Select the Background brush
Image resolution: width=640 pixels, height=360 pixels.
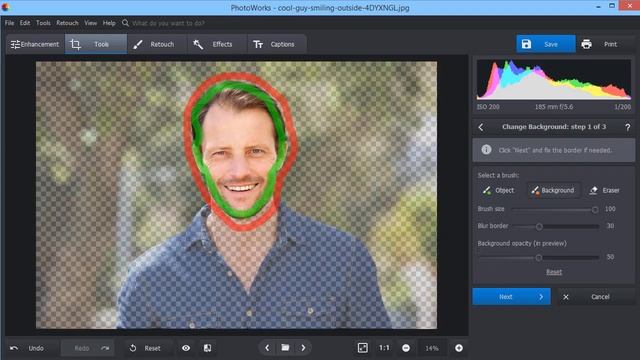click(x=553, y=191)
